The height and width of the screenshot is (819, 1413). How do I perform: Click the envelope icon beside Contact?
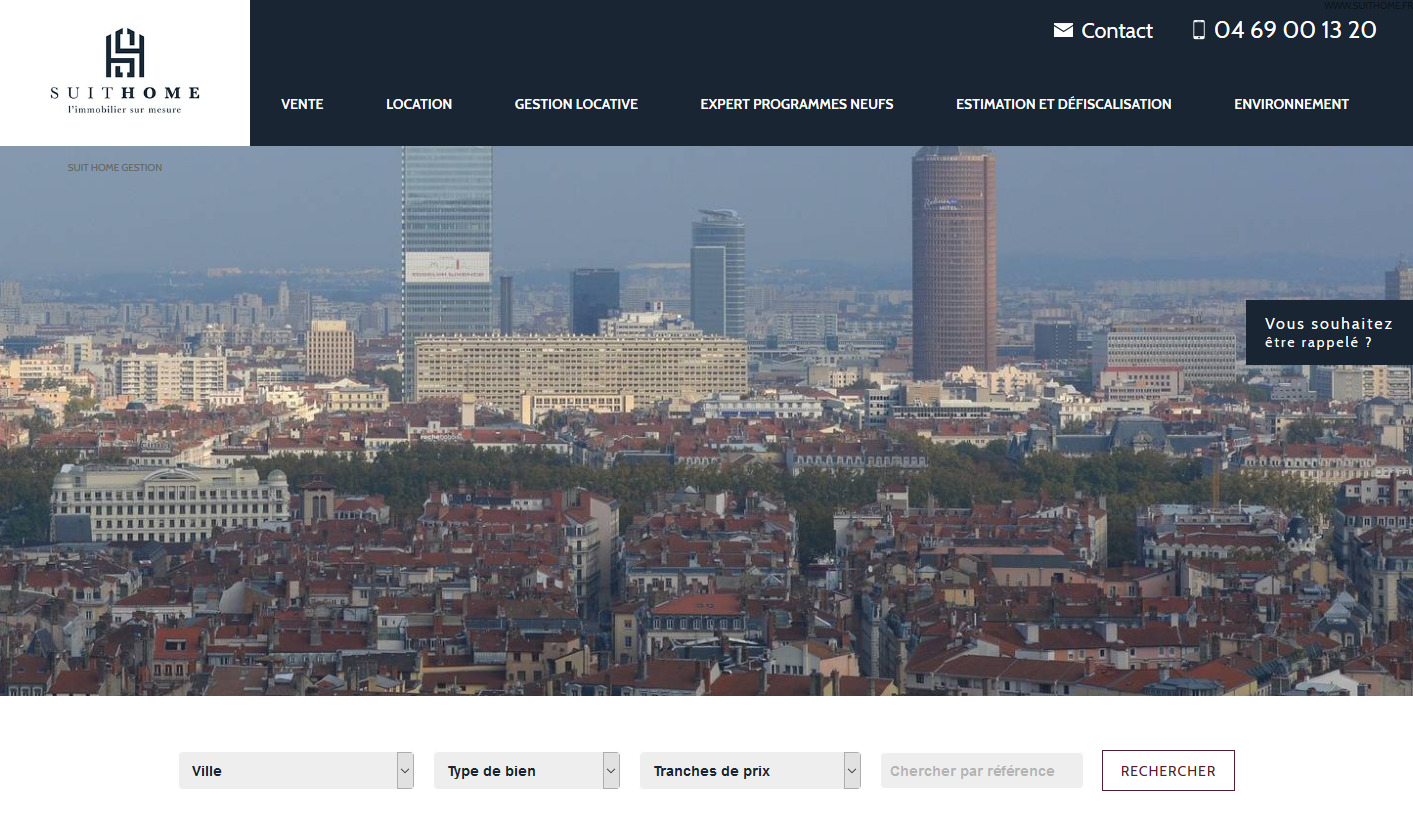1063,30
